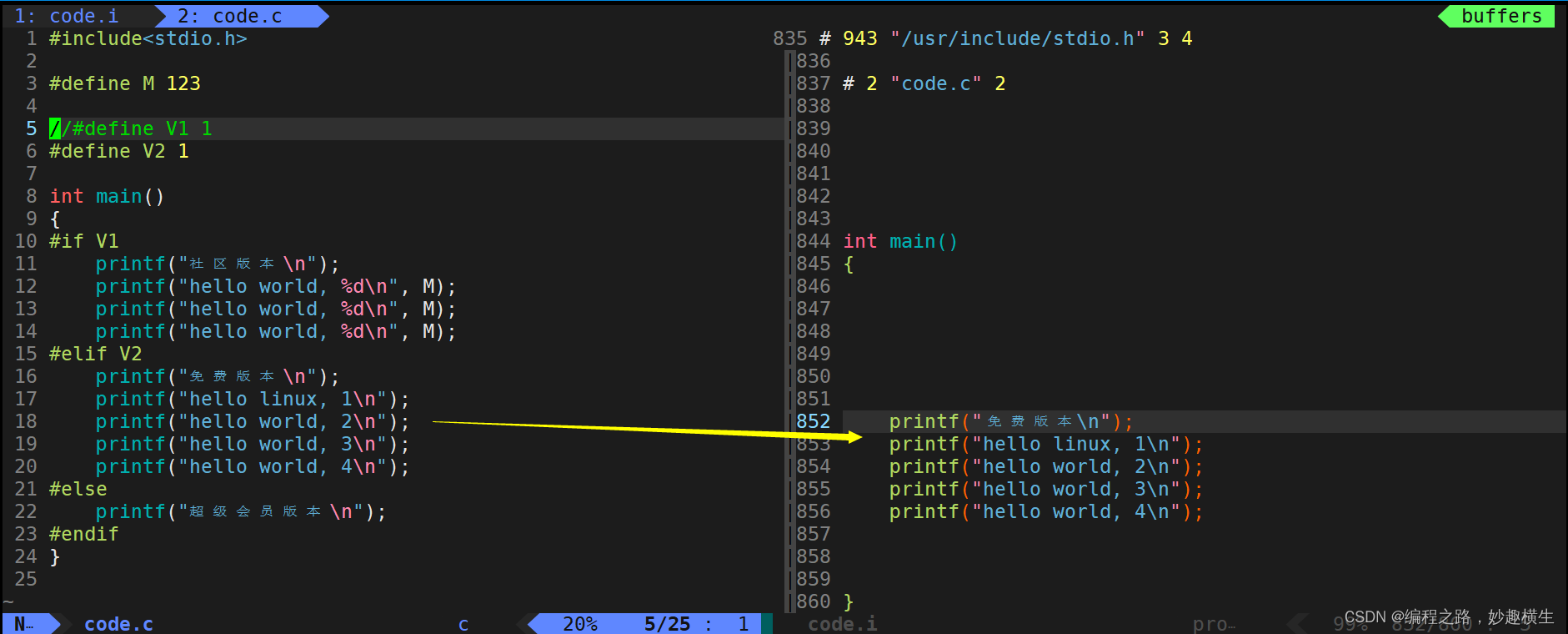
Task: Click the #endif directive line
Action: pyautogui.click(x=84, y=534)
